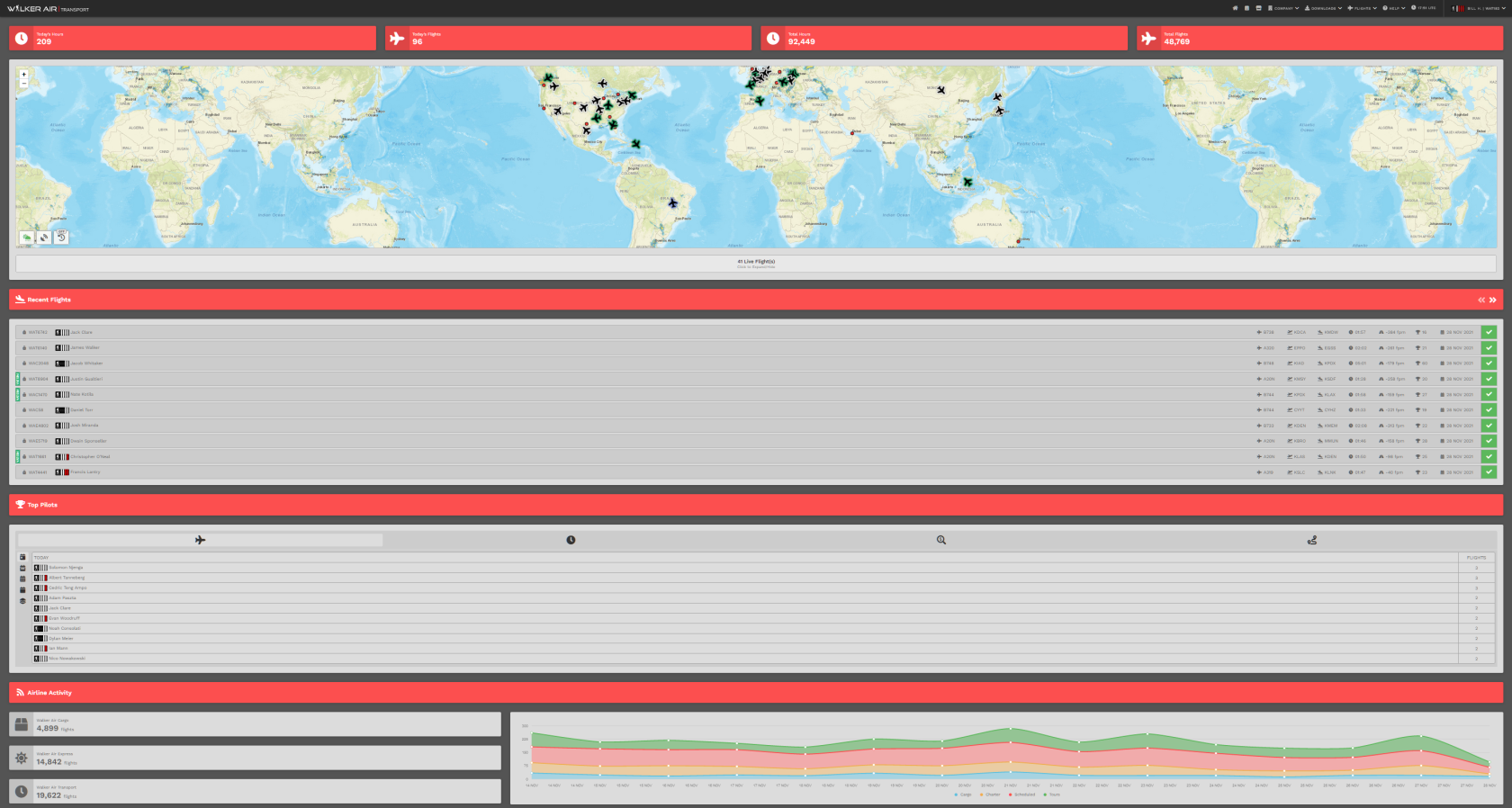
Task: Click top pilot Albert Tanneberg
Action: pyautogui.click(x=67, y=578)
